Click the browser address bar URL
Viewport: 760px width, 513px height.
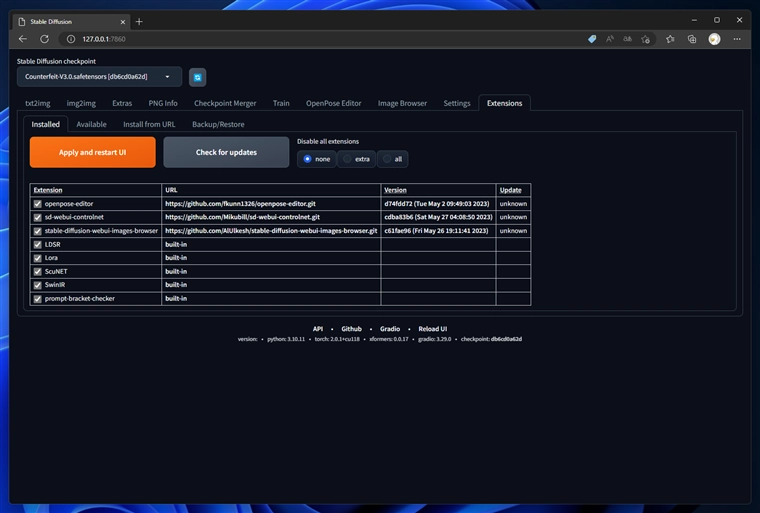click(x=104, y=39)
